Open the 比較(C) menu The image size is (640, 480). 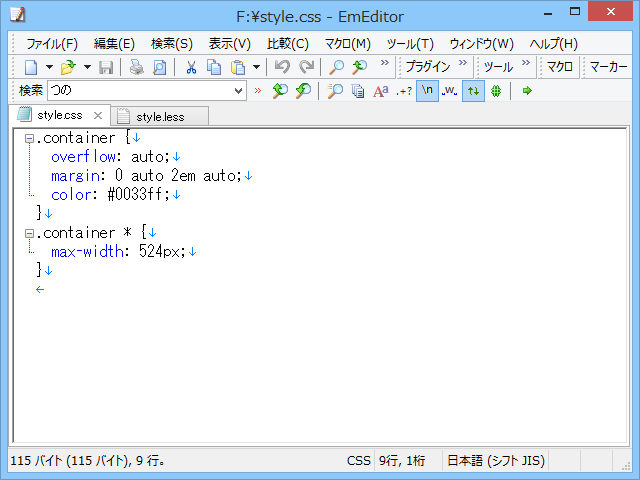click(288, 44)
